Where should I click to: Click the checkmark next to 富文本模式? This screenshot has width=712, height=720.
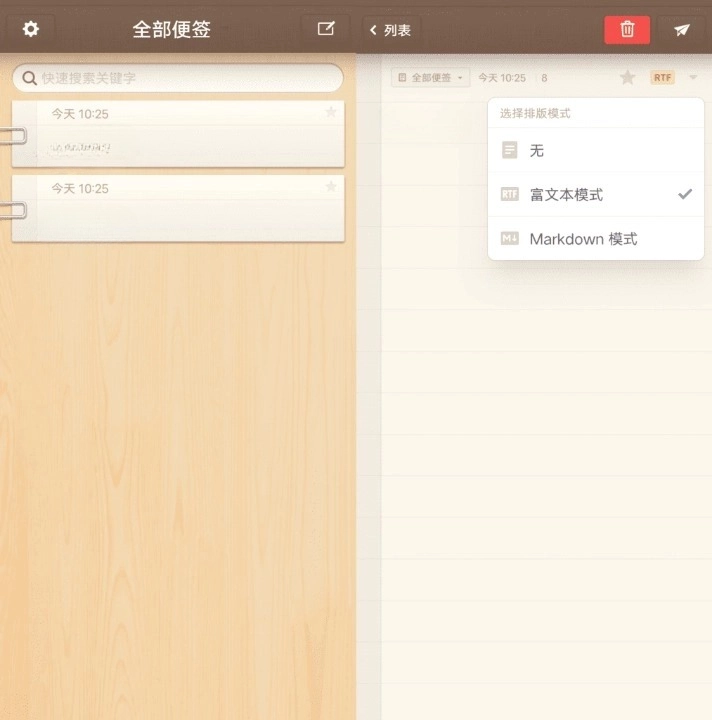(684, 194)
